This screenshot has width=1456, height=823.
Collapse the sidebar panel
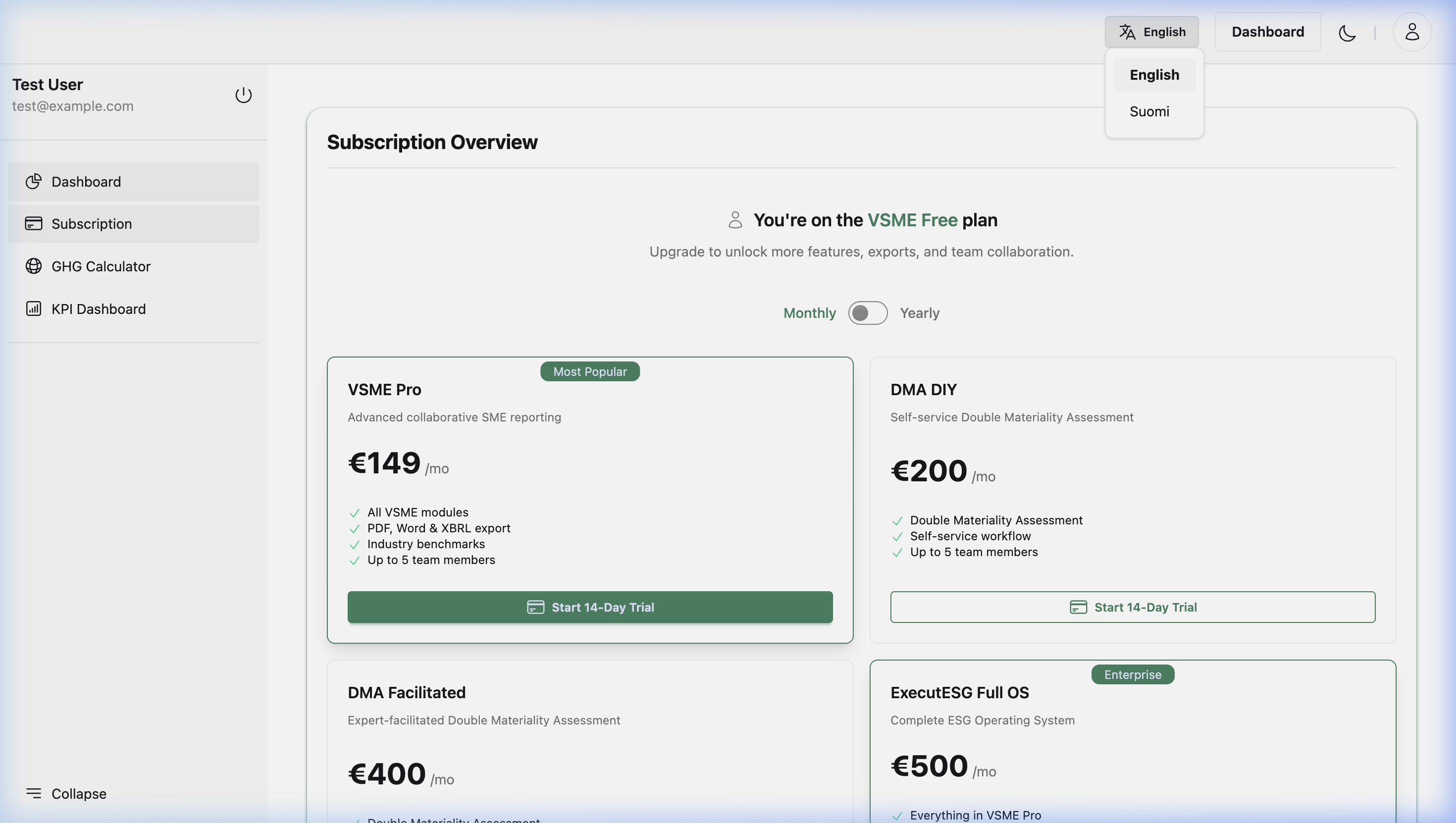[x=65, y=793]
